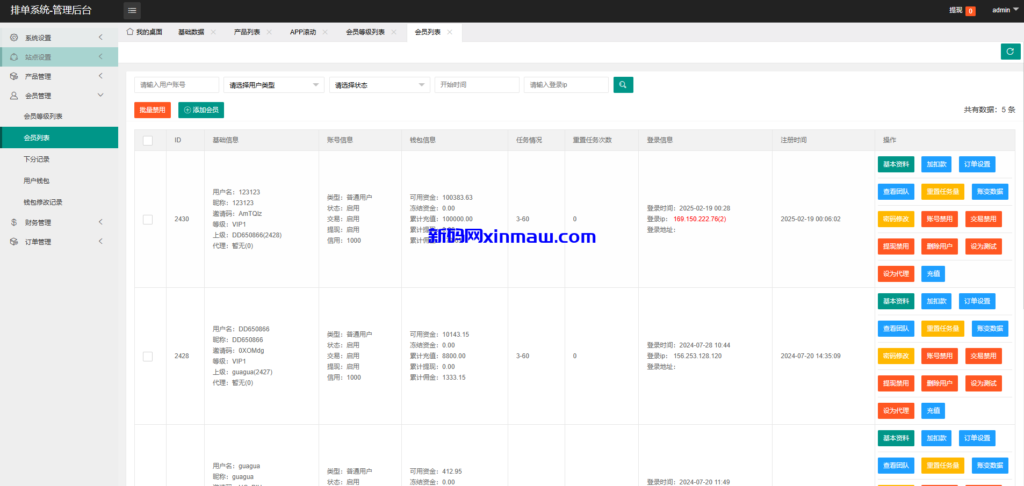Close the 会员等级列表 tab with its X

pos(393,32)
